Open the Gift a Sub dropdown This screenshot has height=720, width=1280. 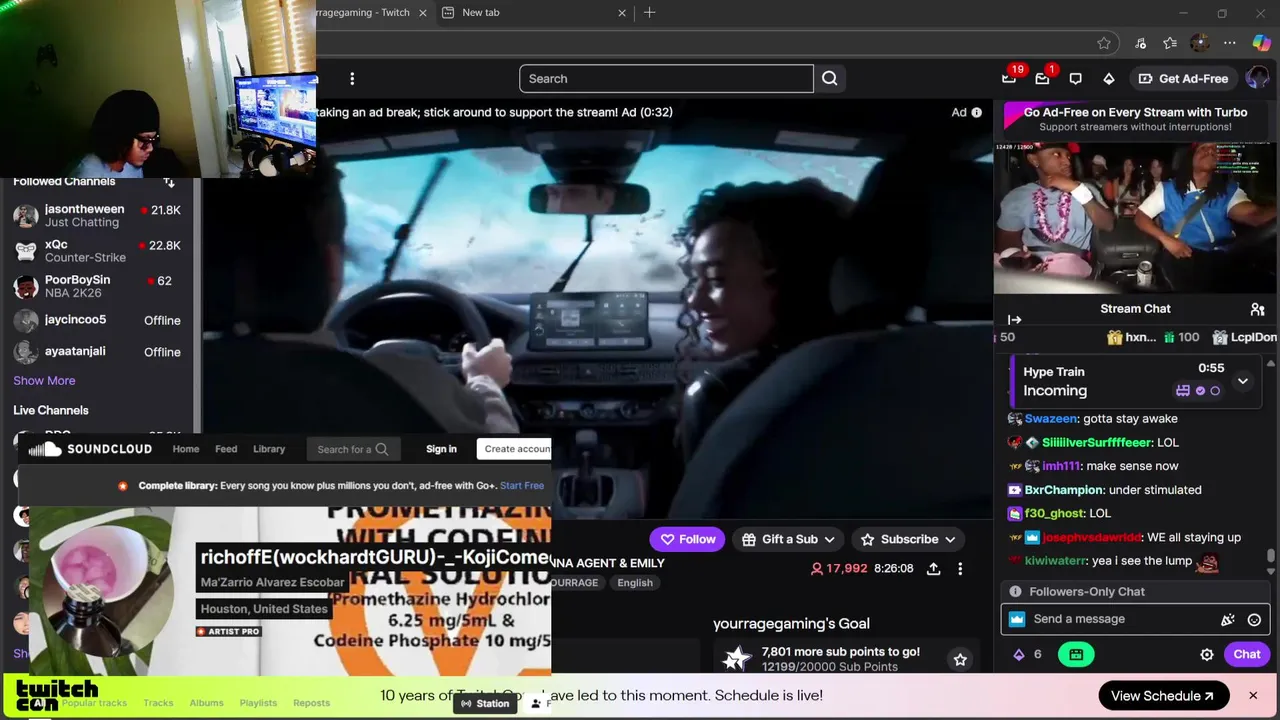click(789, 539)
